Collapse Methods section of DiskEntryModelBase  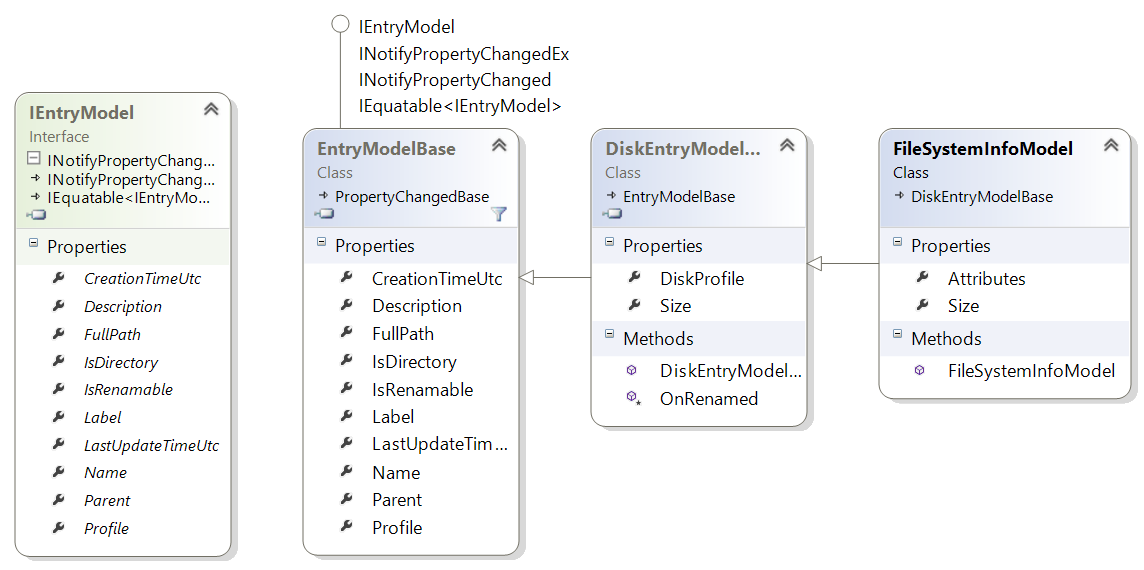point(609,335)
